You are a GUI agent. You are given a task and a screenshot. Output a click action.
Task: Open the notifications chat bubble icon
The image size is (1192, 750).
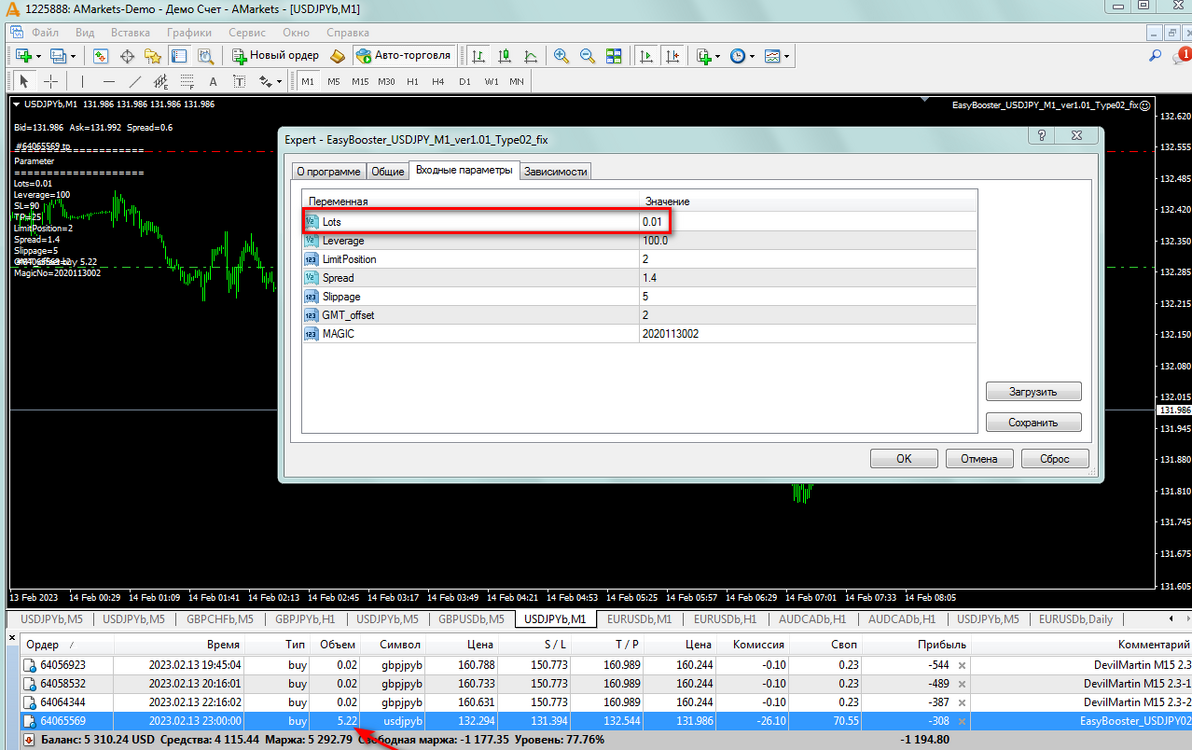1182,55
